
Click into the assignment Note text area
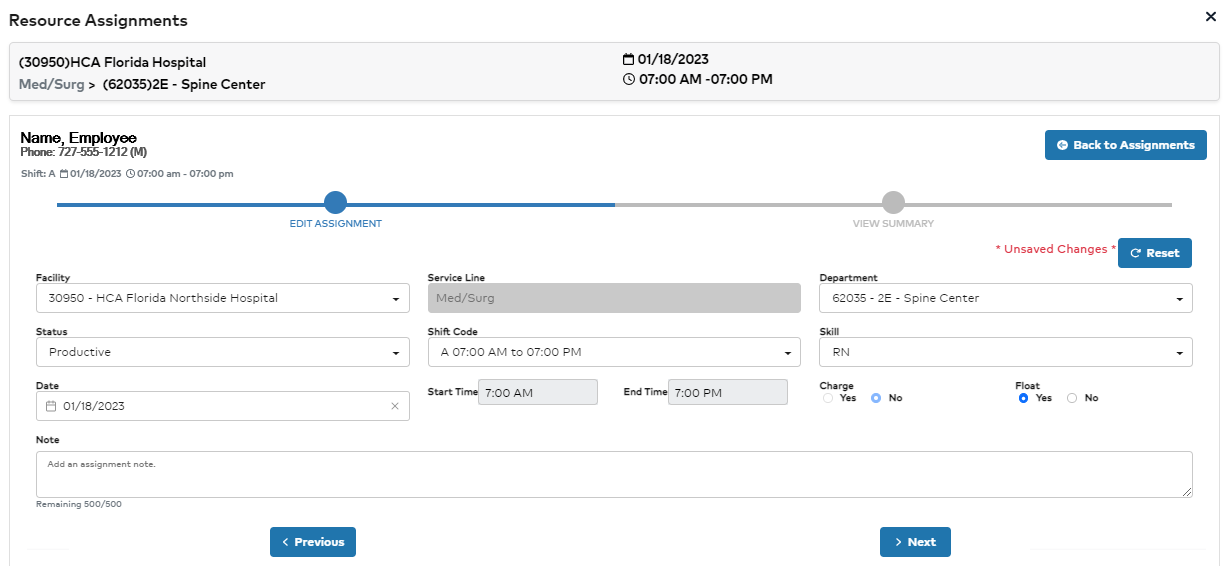pos(614,474)
